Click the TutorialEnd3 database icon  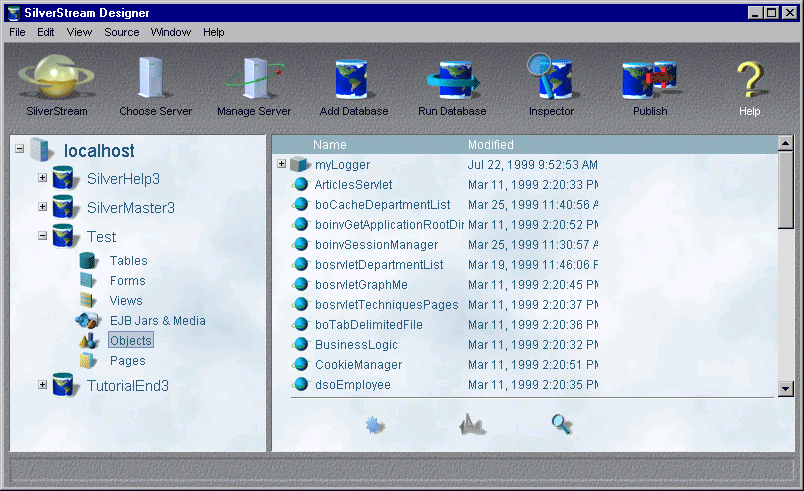point(64,385)
